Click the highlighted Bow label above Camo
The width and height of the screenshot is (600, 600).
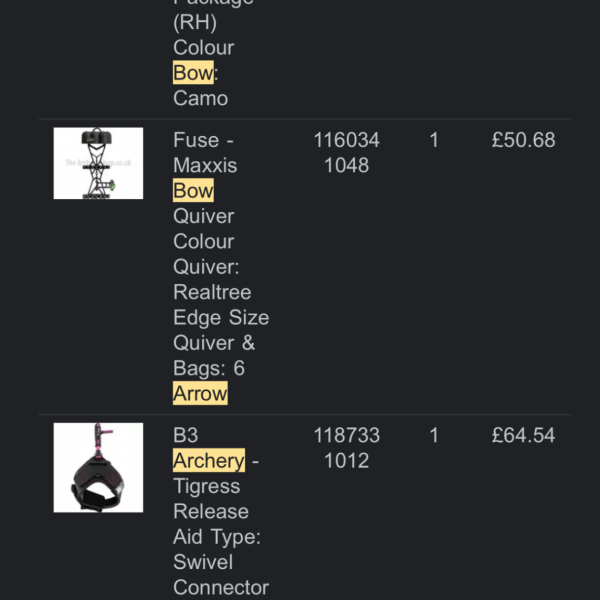point(193,72)
